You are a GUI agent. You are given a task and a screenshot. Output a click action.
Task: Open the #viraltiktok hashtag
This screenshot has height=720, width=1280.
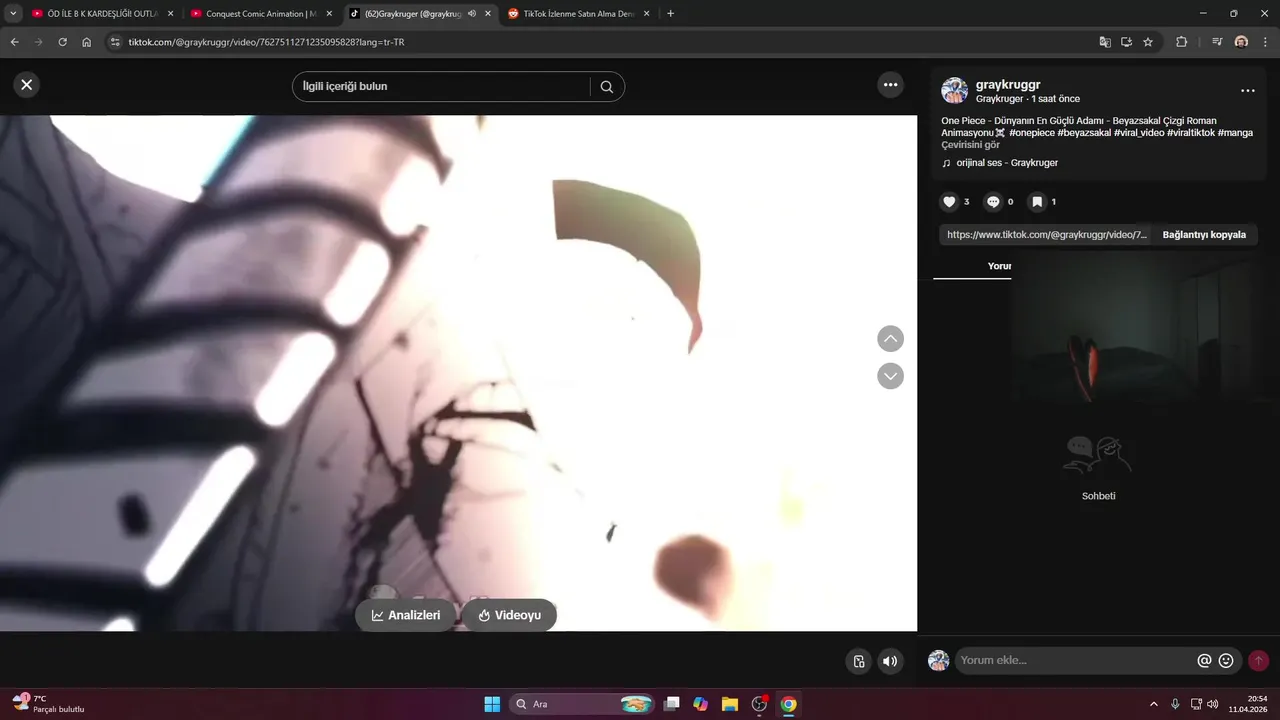click(x=1191, y=133)
